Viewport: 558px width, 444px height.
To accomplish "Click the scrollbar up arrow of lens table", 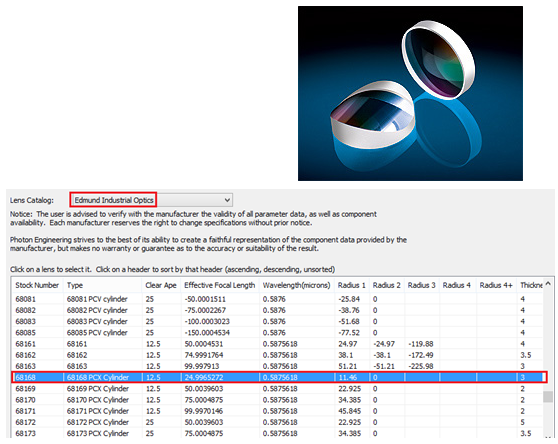I will 548,284.
